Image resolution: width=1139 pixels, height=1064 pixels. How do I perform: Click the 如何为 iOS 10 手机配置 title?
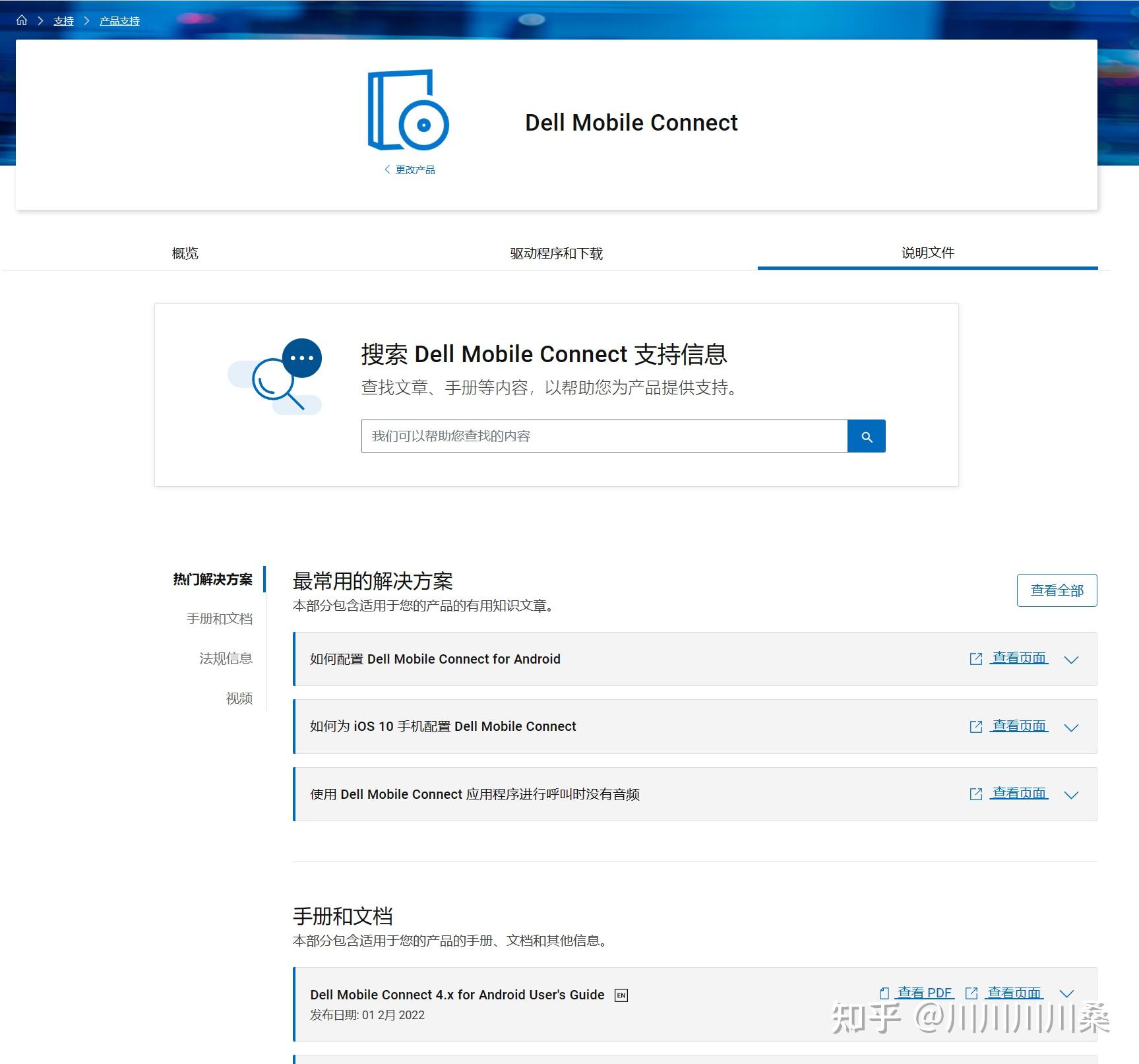point(443,726)
